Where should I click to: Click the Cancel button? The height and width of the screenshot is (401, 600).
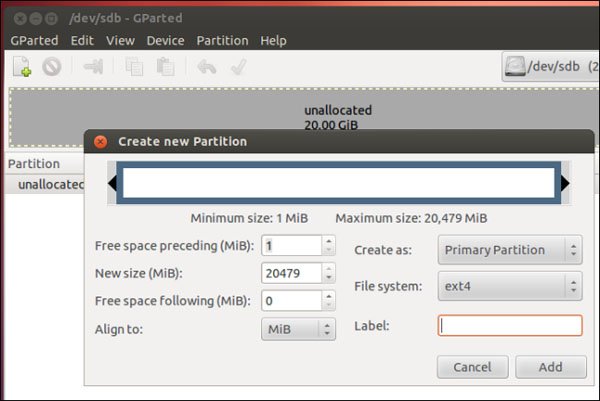(x=473, y=367)
